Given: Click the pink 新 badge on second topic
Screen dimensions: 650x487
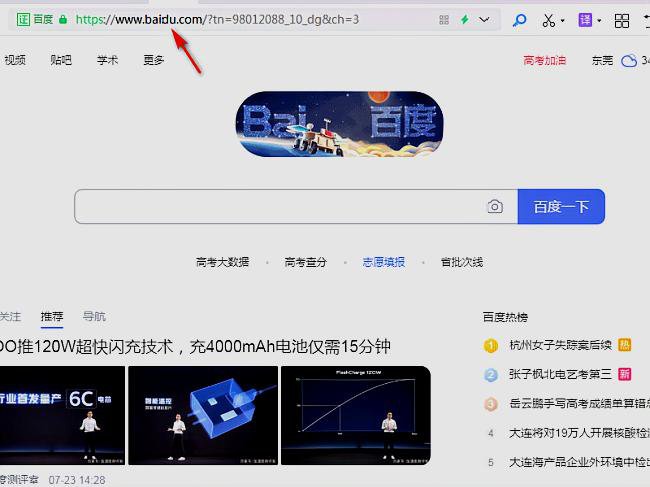Looking at the screenshot, I should point(625,374).
